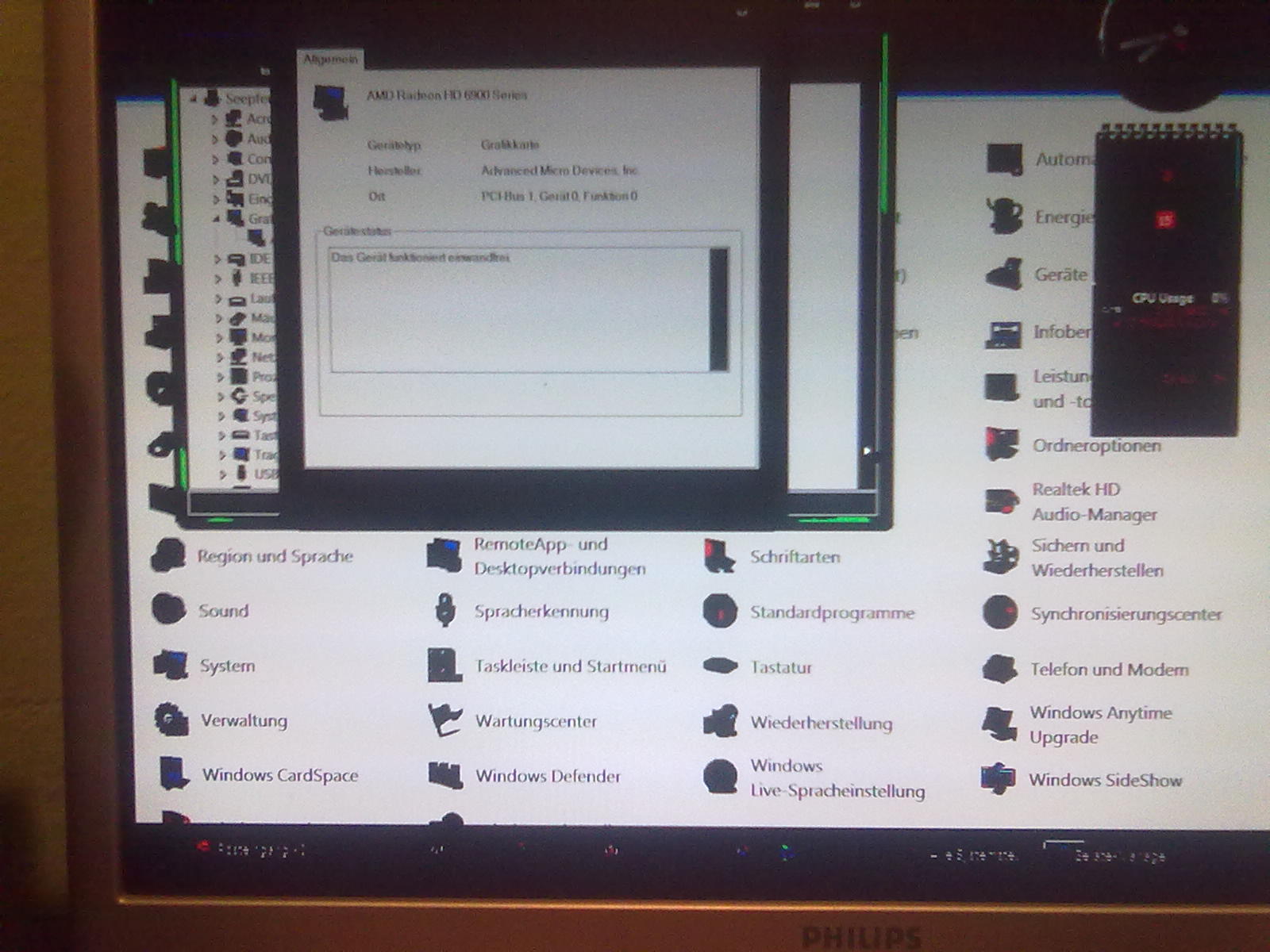
Task: Open the Windows Defender icon
Action: coord(445,775)
